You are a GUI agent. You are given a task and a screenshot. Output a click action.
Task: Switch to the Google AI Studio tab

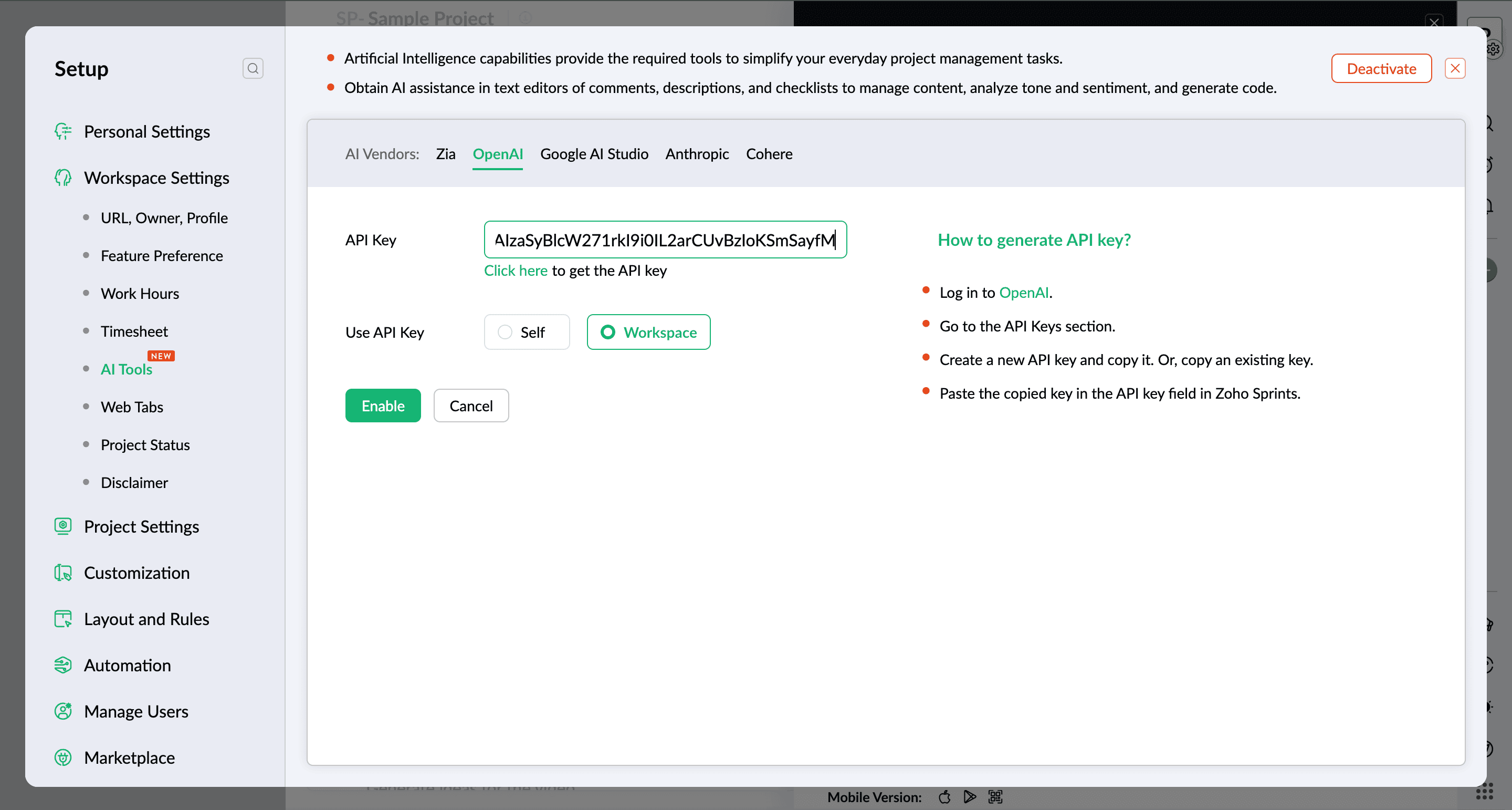(x=594, y=154)
